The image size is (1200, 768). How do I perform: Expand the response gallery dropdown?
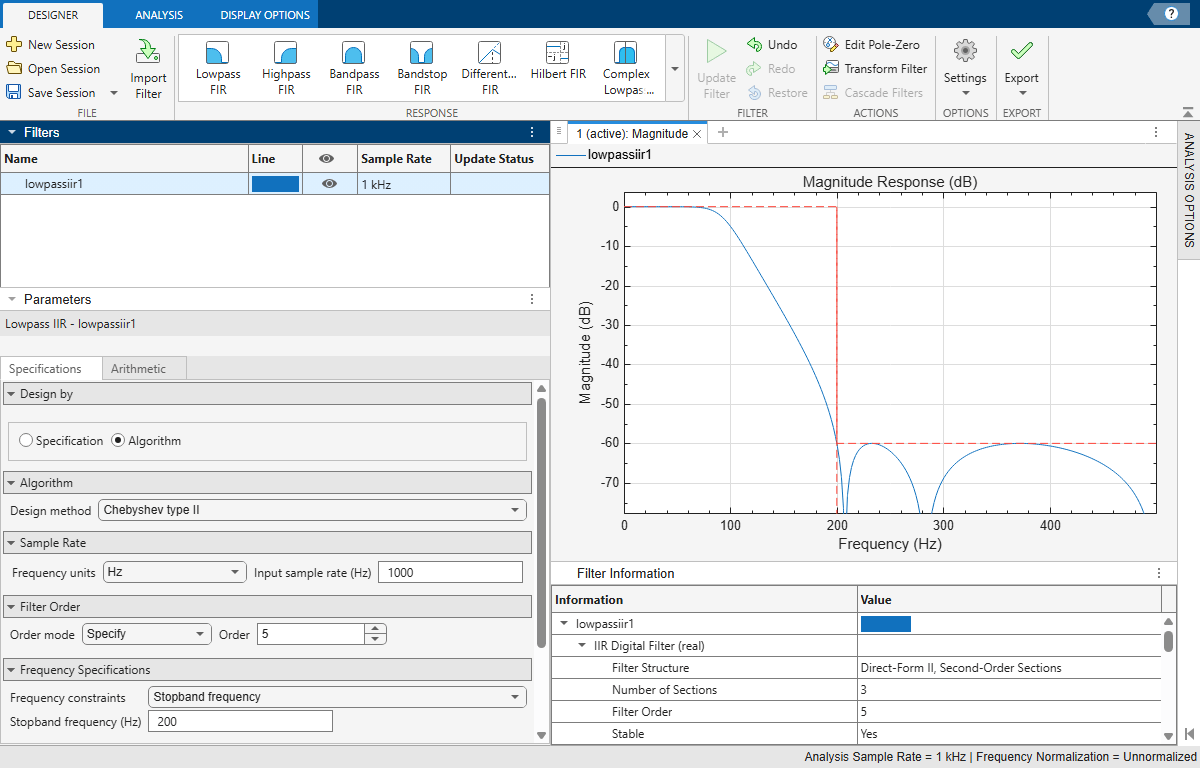674,69
